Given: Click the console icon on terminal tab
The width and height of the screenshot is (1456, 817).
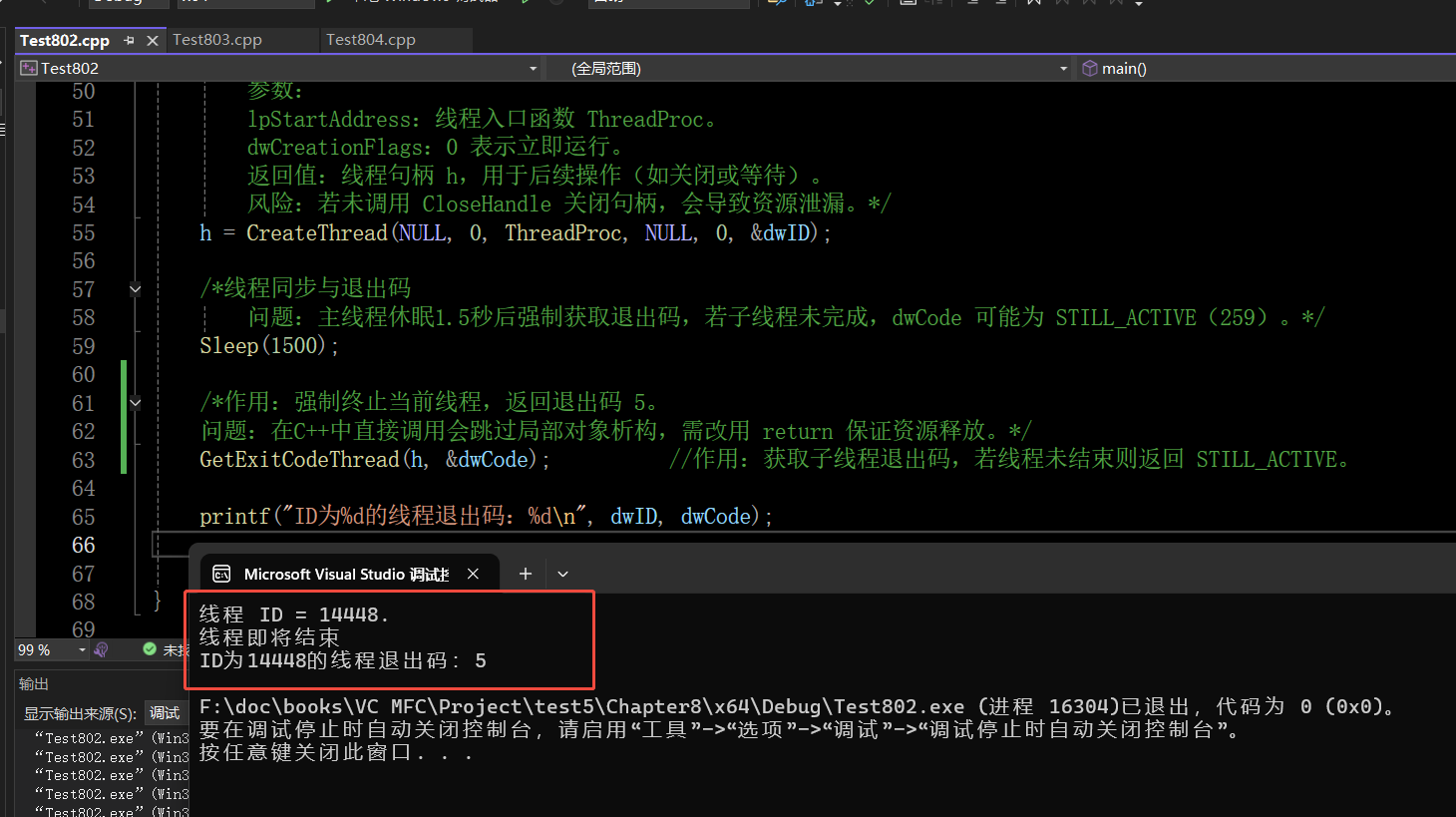Looking at the screenshot, I should pos(222,575).
